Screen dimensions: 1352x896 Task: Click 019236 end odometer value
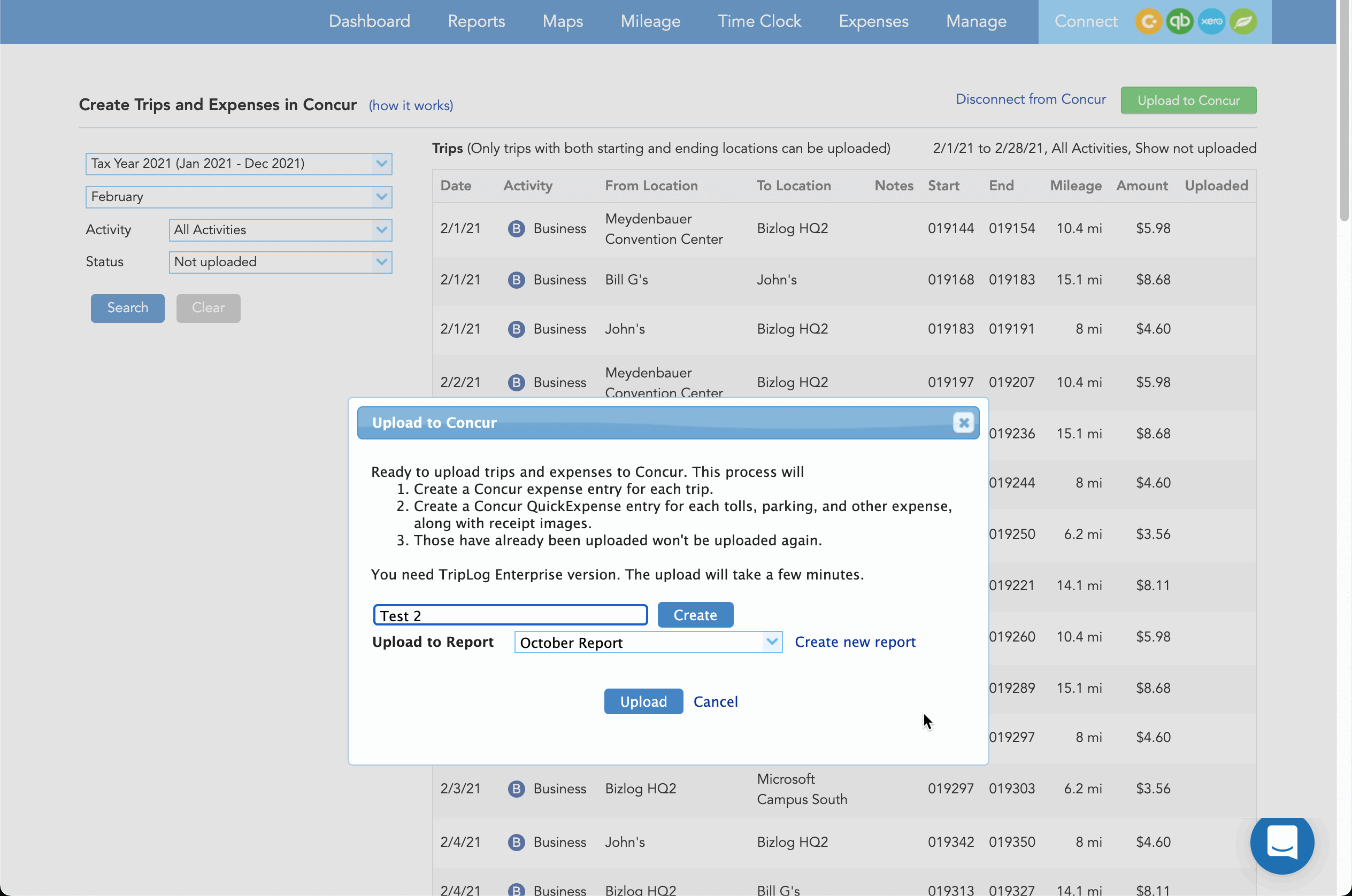[x=1012, y=434]
